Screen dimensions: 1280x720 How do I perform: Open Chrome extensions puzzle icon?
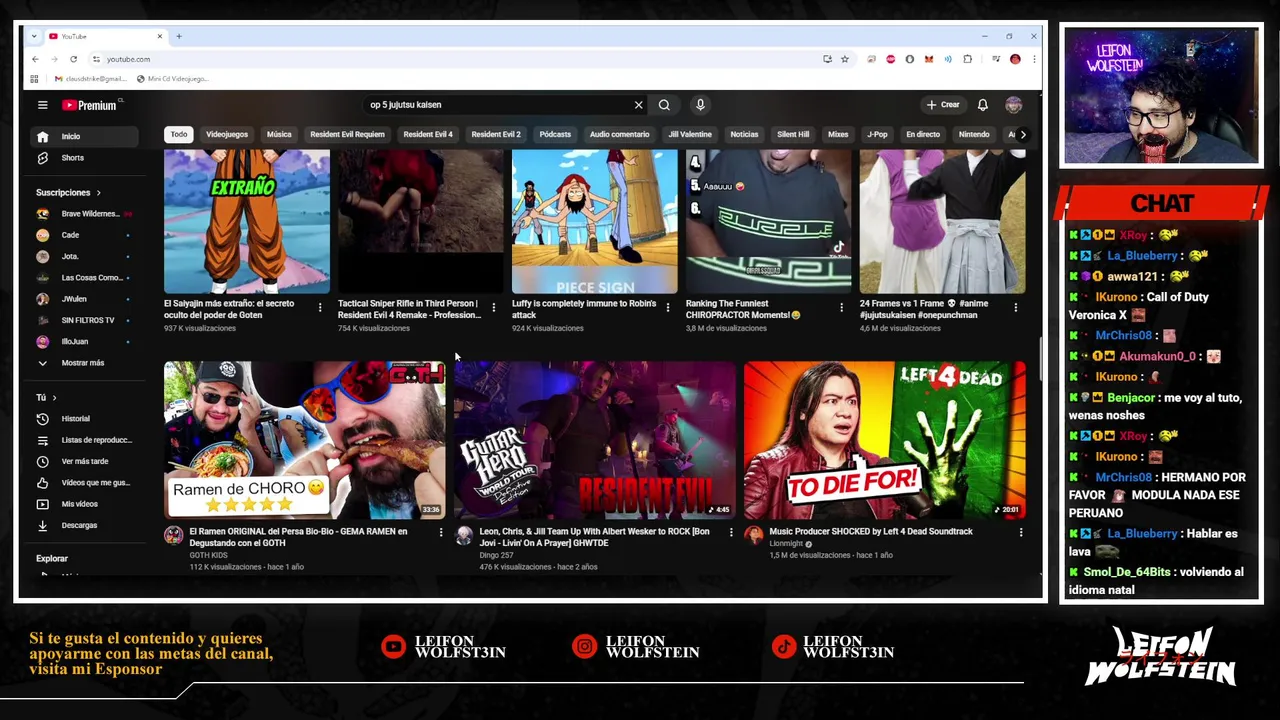pyautogui.click(x=967, y=59)
